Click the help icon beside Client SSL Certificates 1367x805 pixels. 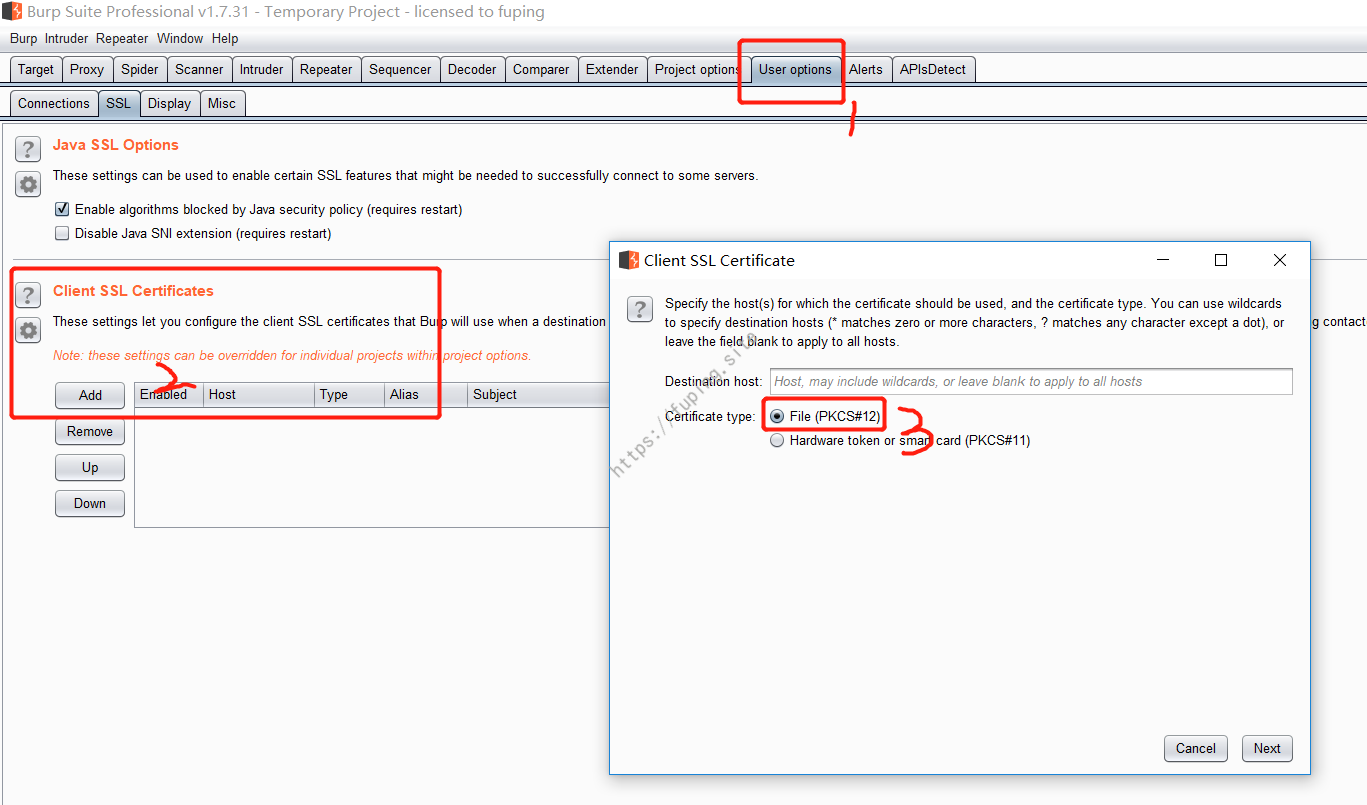pos(28,294)
